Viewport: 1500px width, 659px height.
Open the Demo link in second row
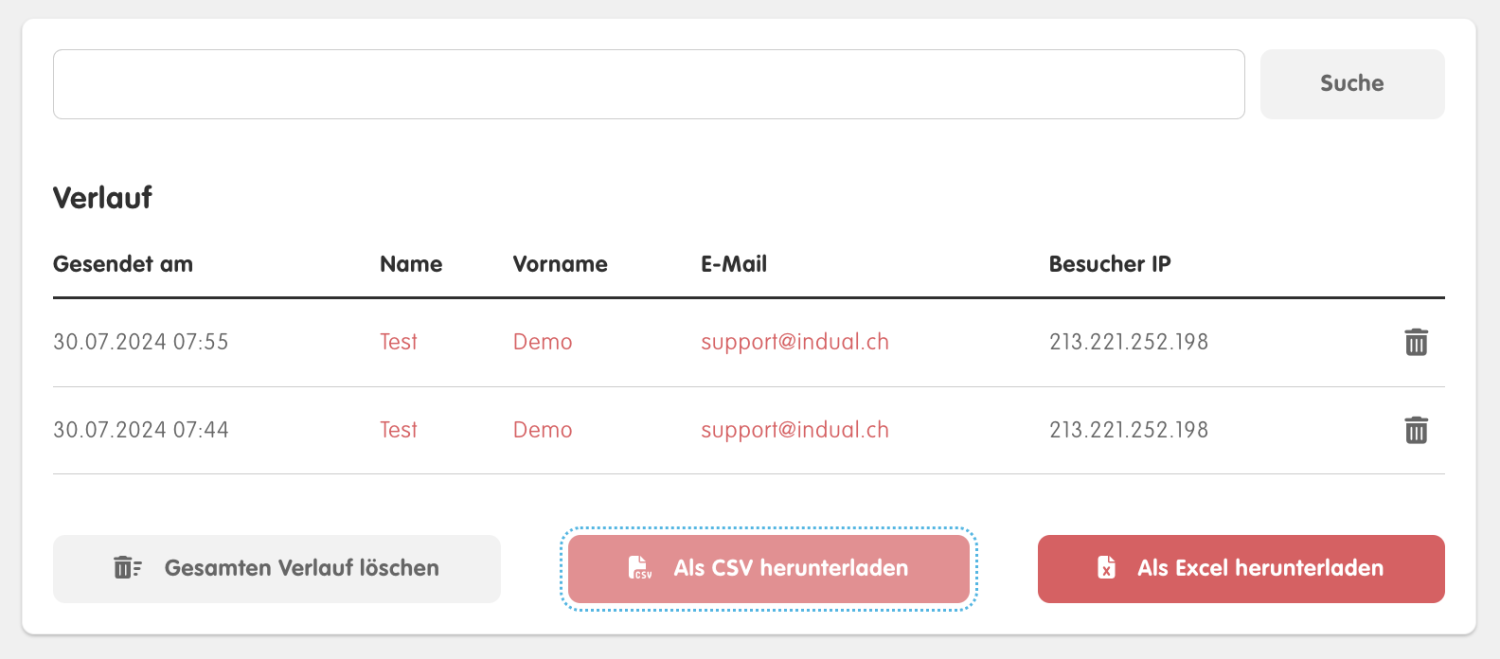click(542, 430)
